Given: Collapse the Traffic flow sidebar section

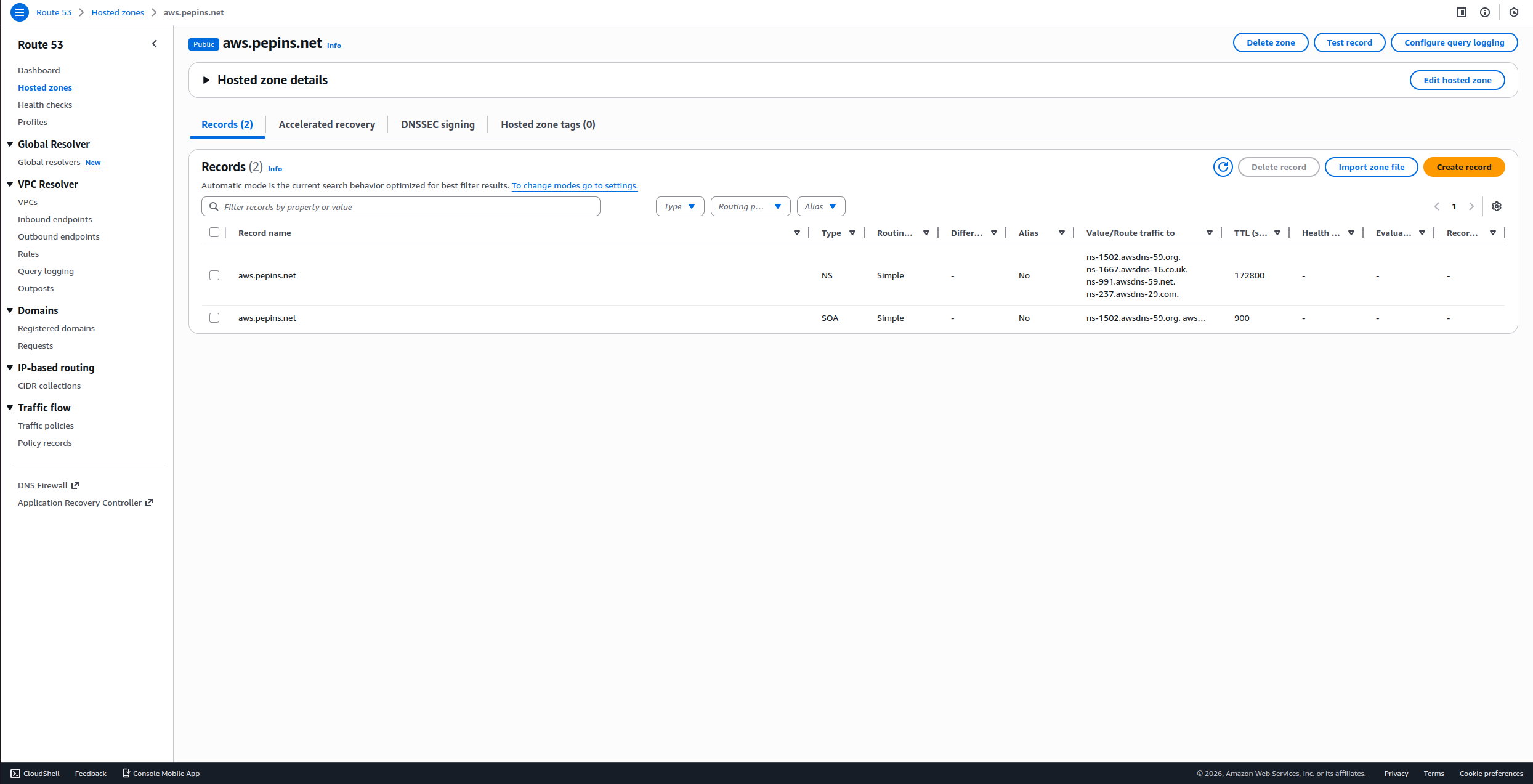Looking at the screenshot, I should 9,407.
